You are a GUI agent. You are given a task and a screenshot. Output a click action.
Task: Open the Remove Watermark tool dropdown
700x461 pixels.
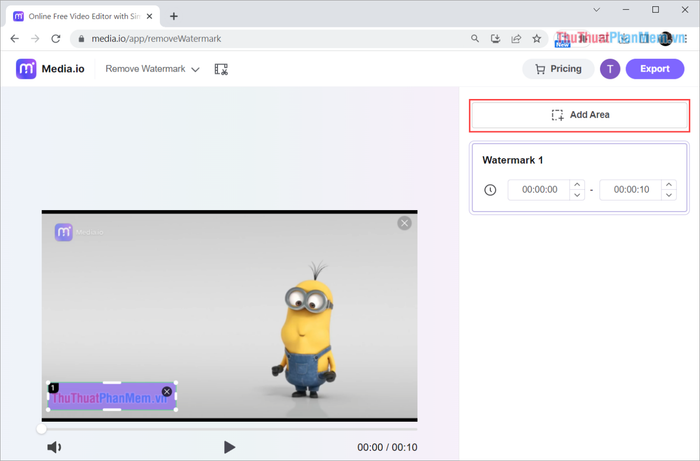152,69
